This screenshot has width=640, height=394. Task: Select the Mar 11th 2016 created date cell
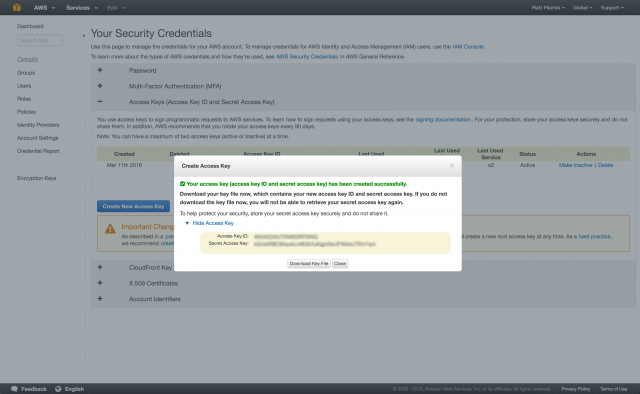tap(124, 165)
